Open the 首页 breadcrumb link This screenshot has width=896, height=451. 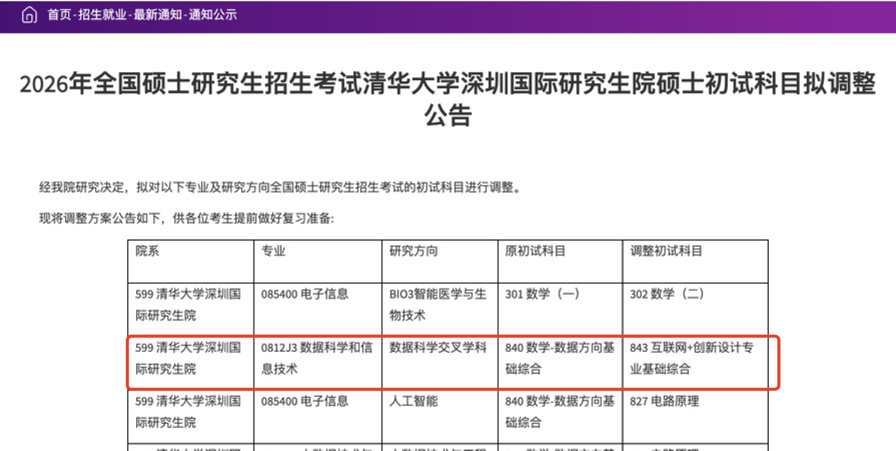tap(59, 15)
